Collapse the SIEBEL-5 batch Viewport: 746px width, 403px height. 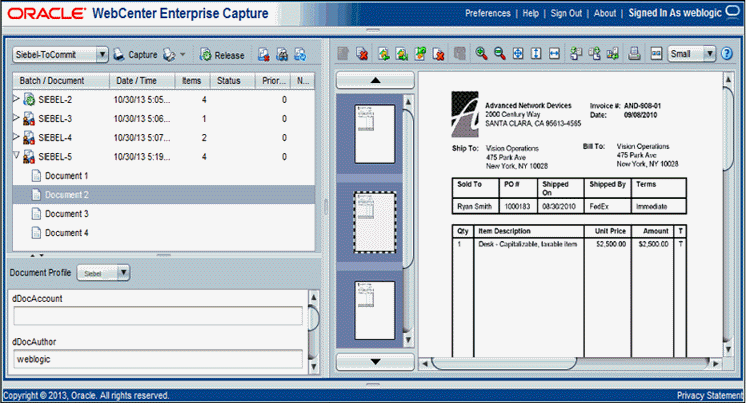coord(16,156)
